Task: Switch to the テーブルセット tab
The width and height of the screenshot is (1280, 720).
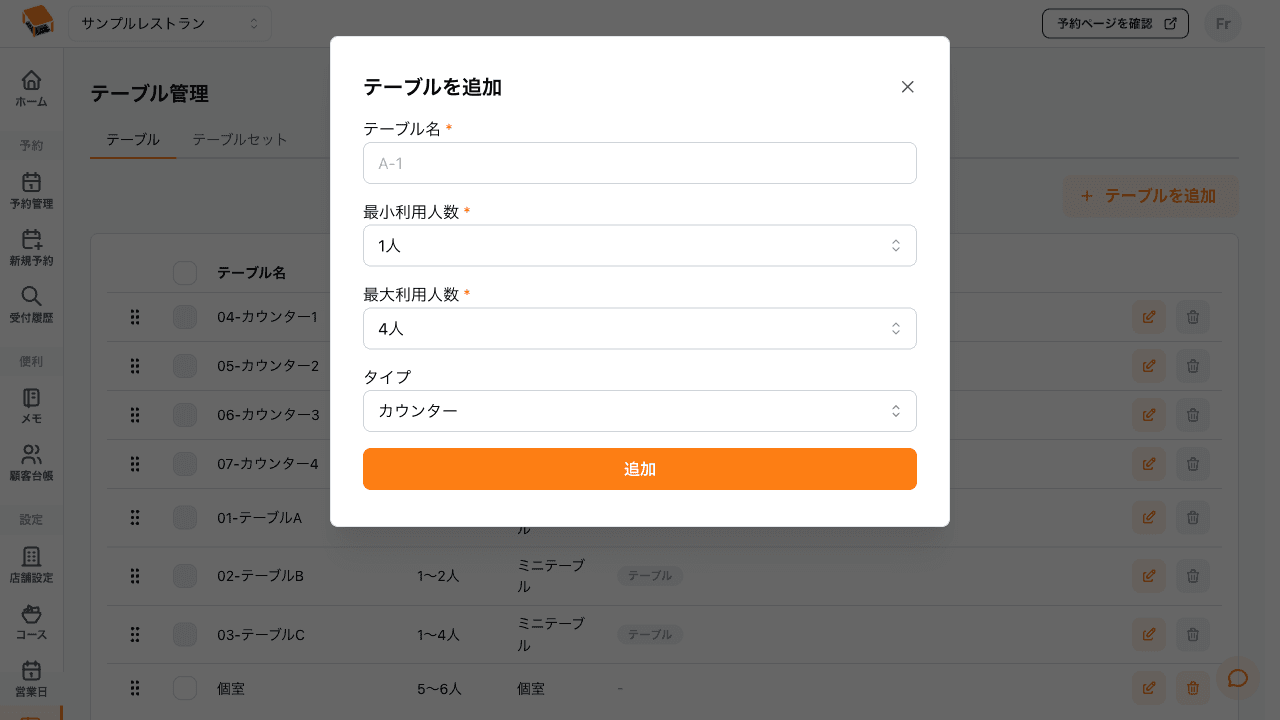Action: [x=239, y=140]
